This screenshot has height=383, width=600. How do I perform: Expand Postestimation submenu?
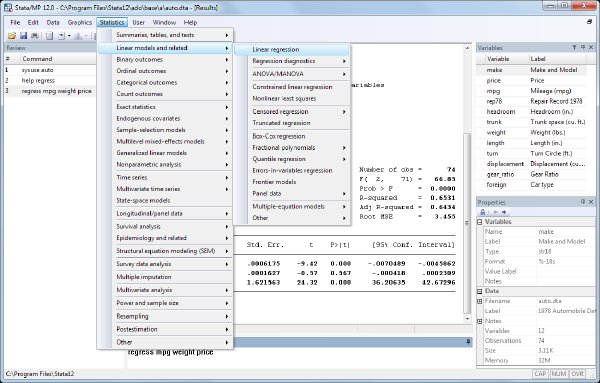[165, 329]
